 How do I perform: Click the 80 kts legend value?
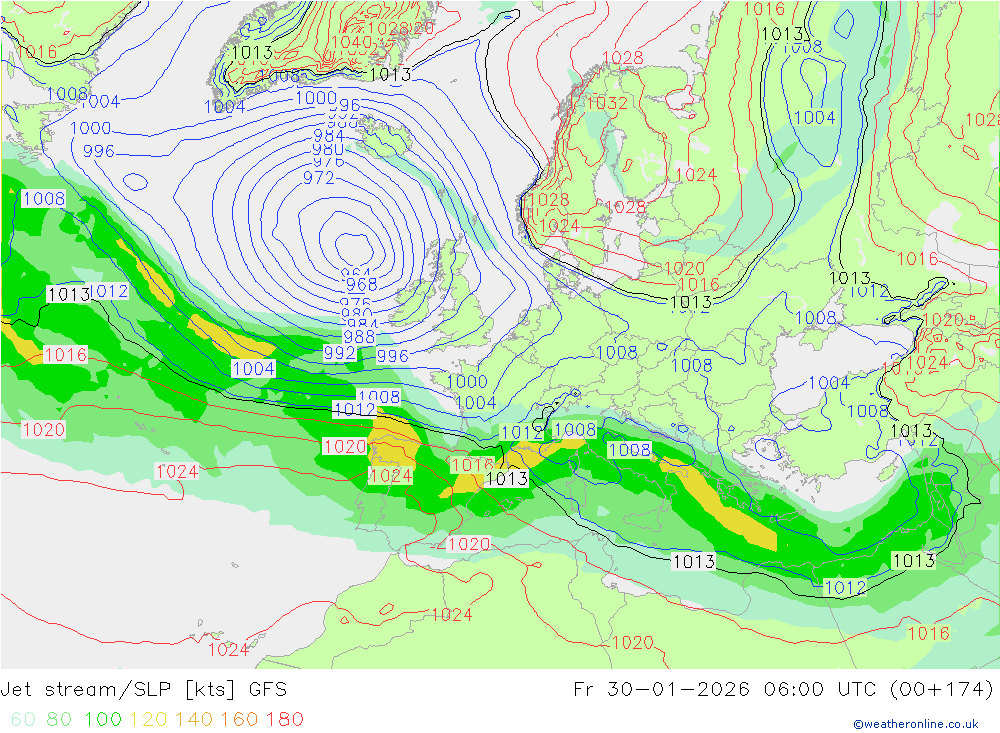[59, 720]
